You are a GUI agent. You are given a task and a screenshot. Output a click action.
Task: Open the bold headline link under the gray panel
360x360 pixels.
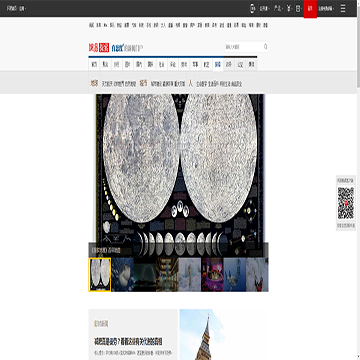coord(129,341)
